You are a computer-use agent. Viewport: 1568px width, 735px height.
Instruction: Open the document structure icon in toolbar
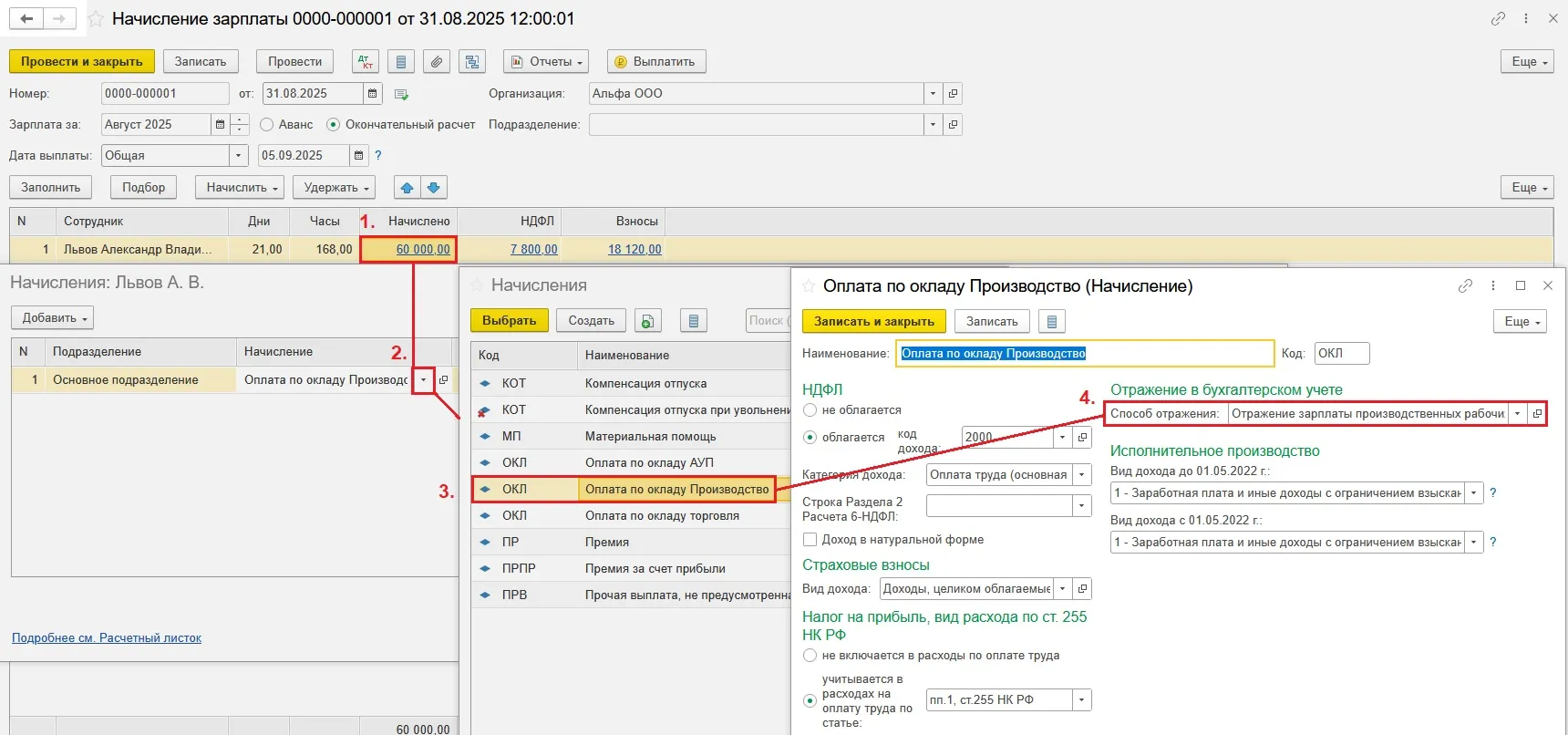click(x=472, y=62)
